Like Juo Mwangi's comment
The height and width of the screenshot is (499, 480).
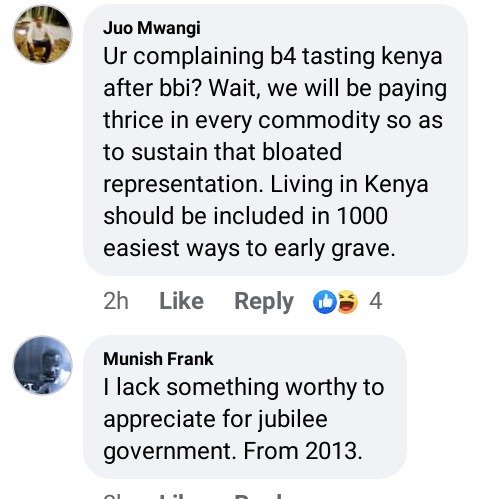(x=181, y=301)
